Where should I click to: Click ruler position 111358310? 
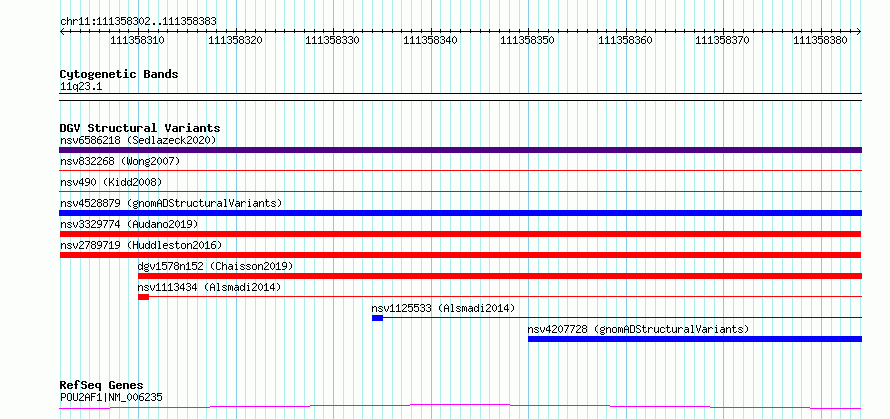[137, 40]
